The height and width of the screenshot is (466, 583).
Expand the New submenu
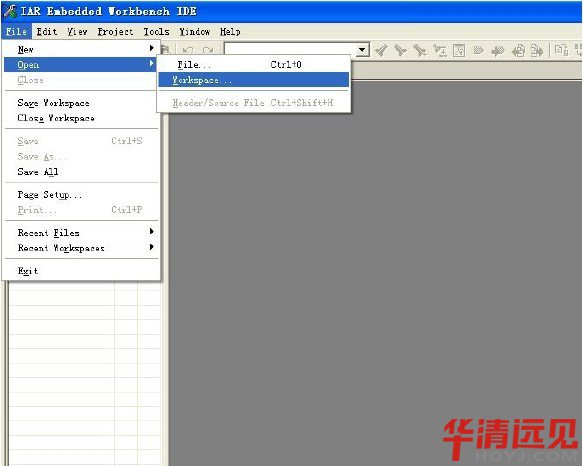81,49
